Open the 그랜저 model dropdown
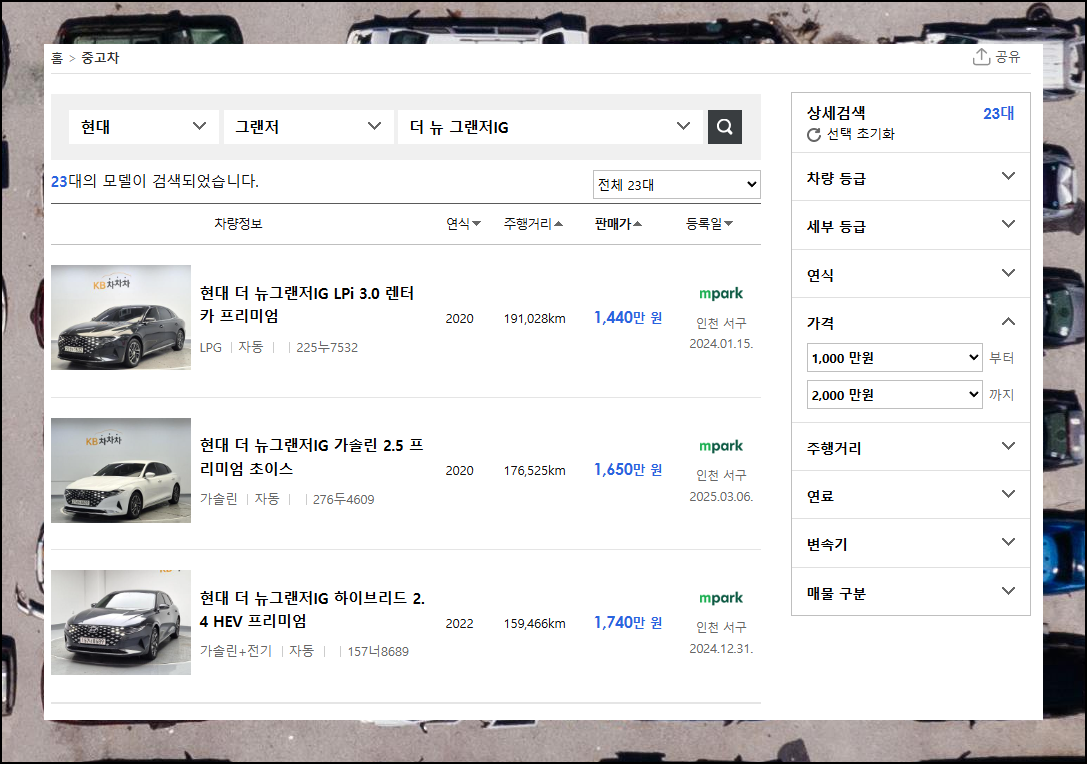The image size is (1087, 764). 308,127
